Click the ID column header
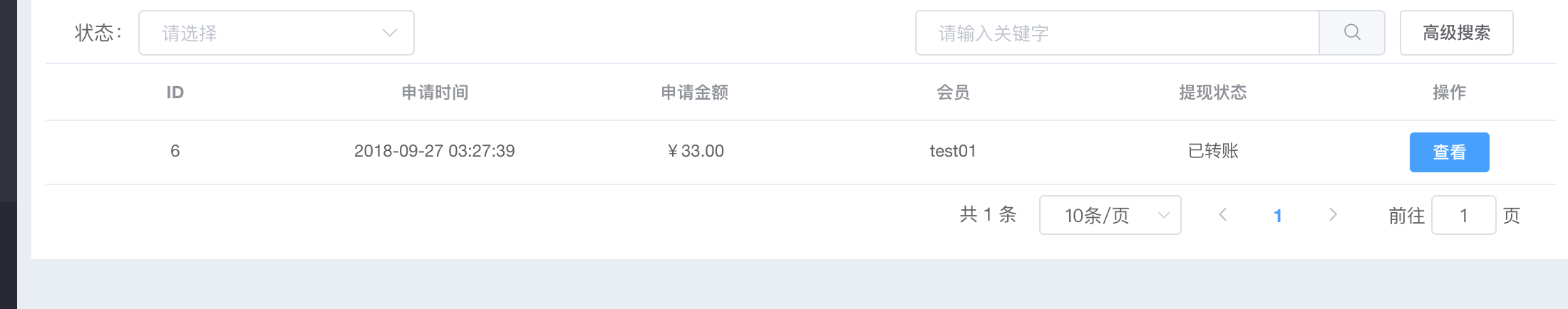1568x309 pixels. (x=175, y=93)
